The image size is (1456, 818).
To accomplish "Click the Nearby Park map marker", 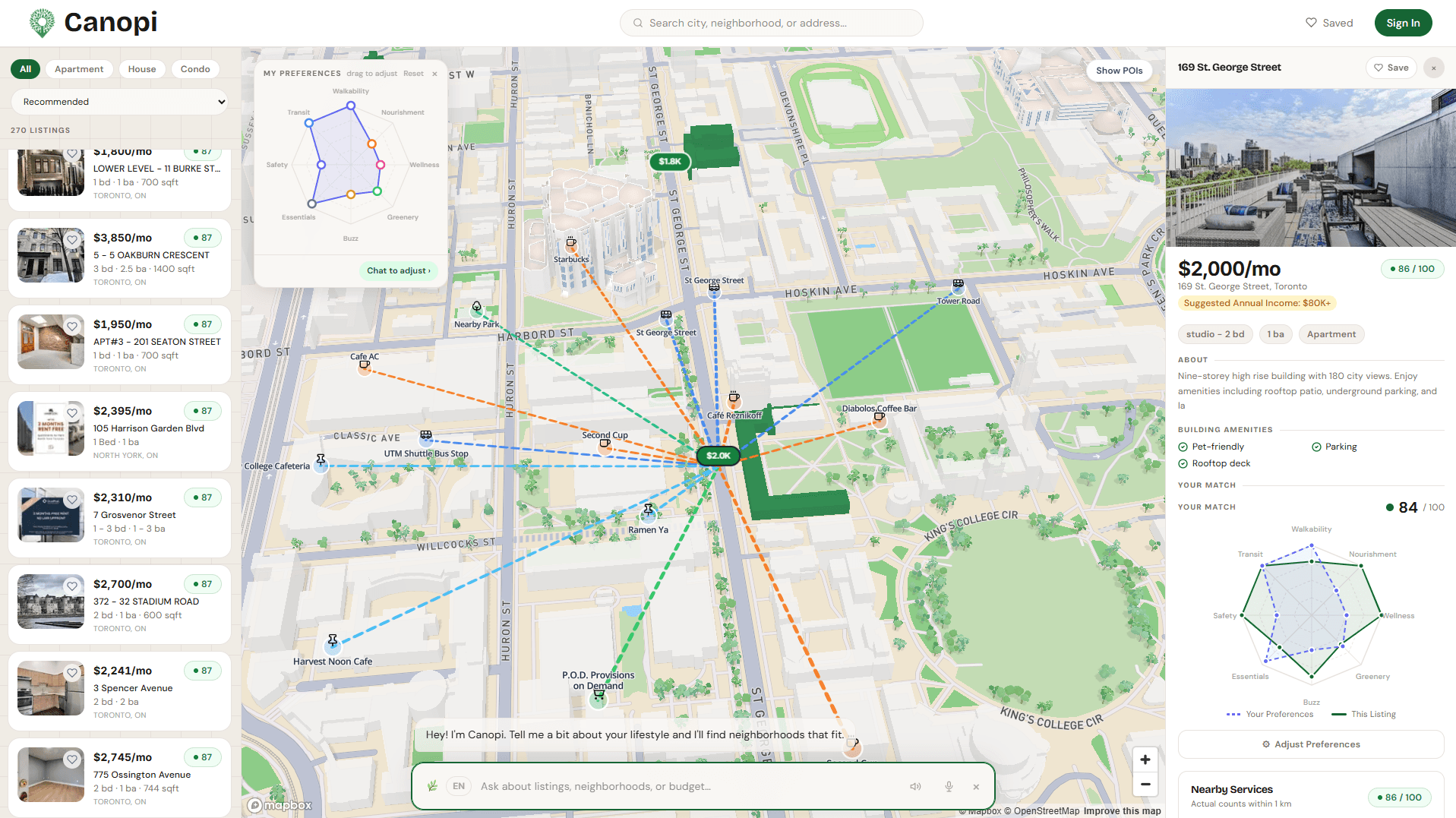I will point(476,308).
